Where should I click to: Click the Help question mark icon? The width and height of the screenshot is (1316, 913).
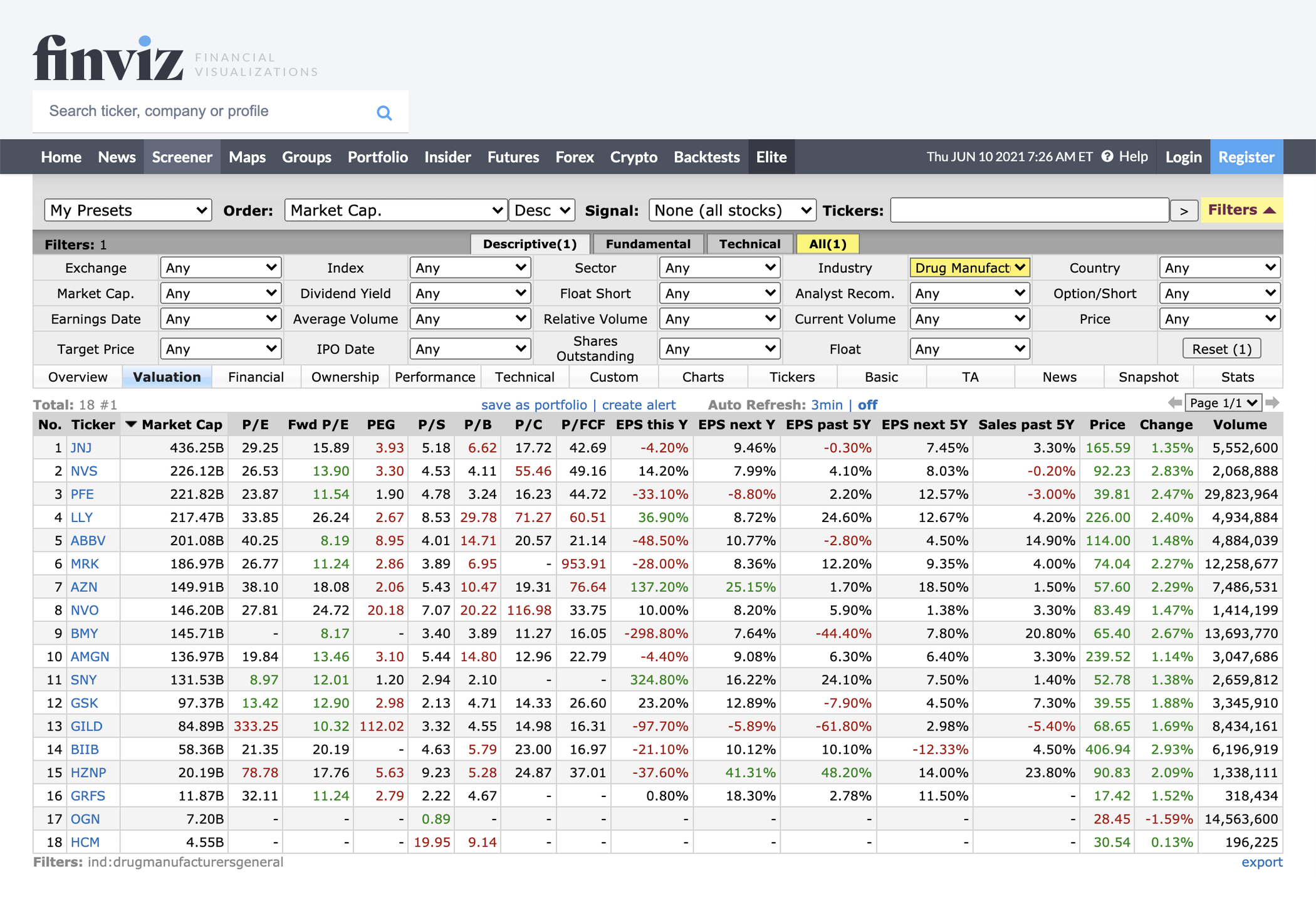pyautogui.click(x=1107, y=156)
